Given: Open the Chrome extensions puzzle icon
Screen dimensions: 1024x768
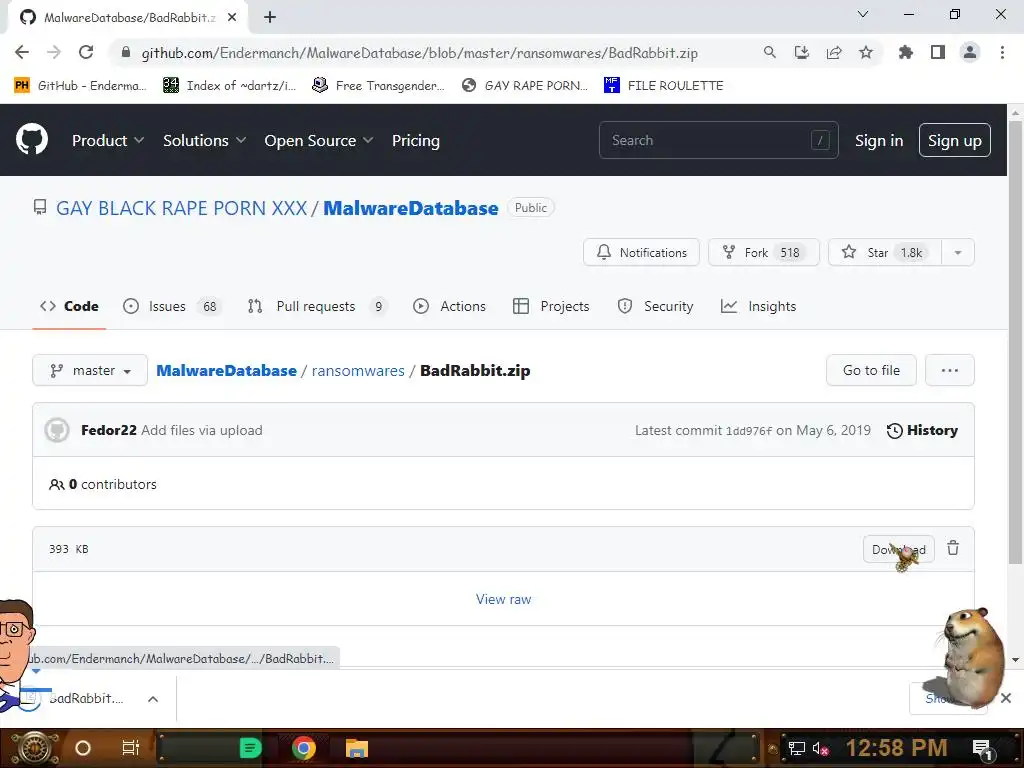Looking at the screenshot, I should pyautogui.click(x=905, y=52).
